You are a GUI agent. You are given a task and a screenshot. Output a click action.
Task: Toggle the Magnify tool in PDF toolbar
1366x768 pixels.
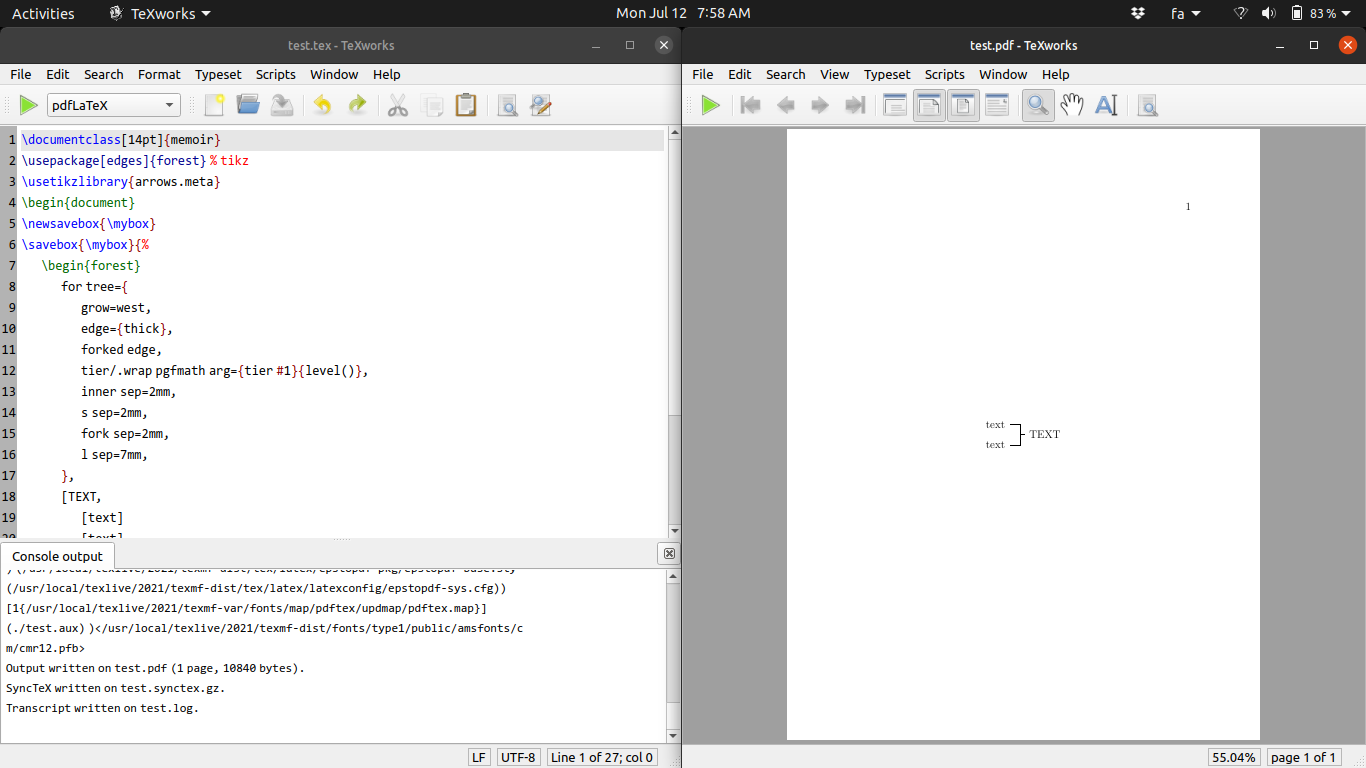(x=1038, y=105)
